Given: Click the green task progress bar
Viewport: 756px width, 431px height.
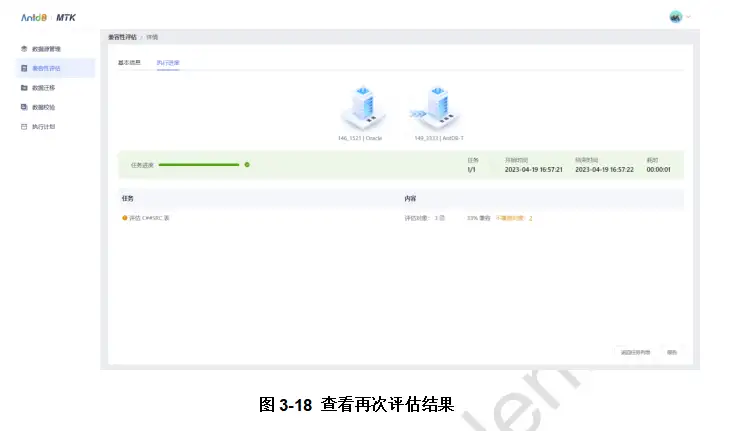Looking at the screenshot, I should [199, 165].
